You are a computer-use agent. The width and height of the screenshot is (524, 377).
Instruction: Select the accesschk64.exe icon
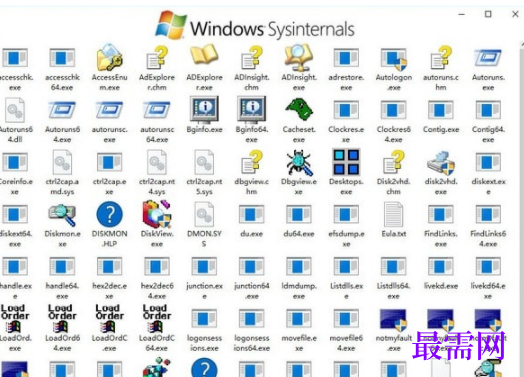[62, 58]
